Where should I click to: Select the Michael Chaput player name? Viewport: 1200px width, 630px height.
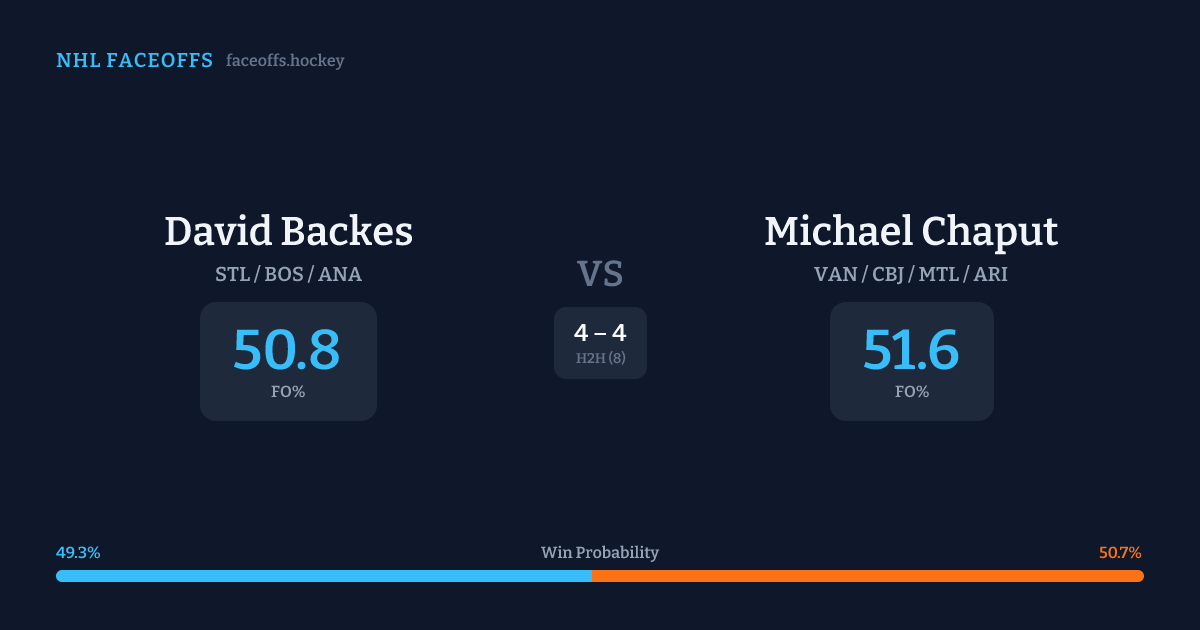point(911,232)
